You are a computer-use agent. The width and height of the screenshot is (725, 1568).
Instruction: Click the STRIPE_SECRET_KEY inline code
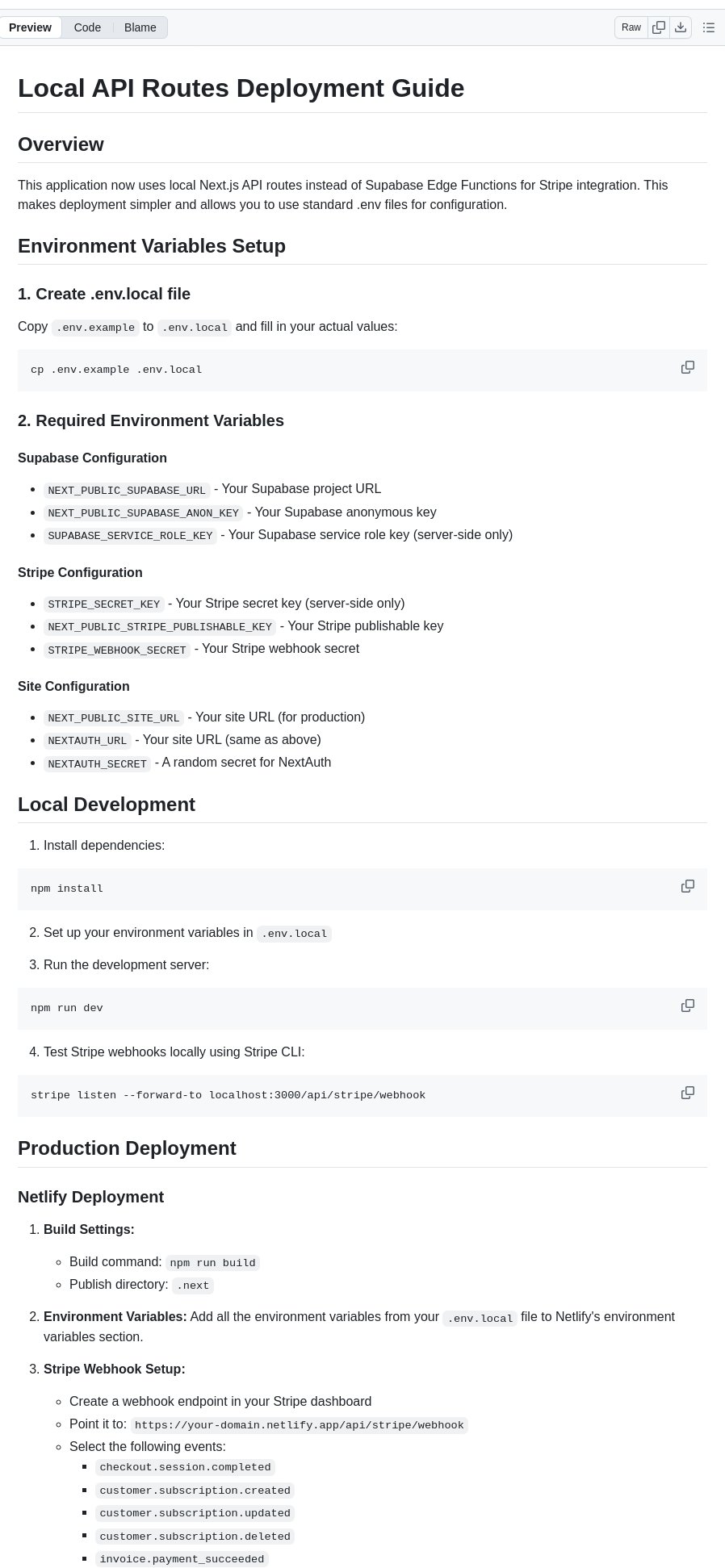(104, 604)
